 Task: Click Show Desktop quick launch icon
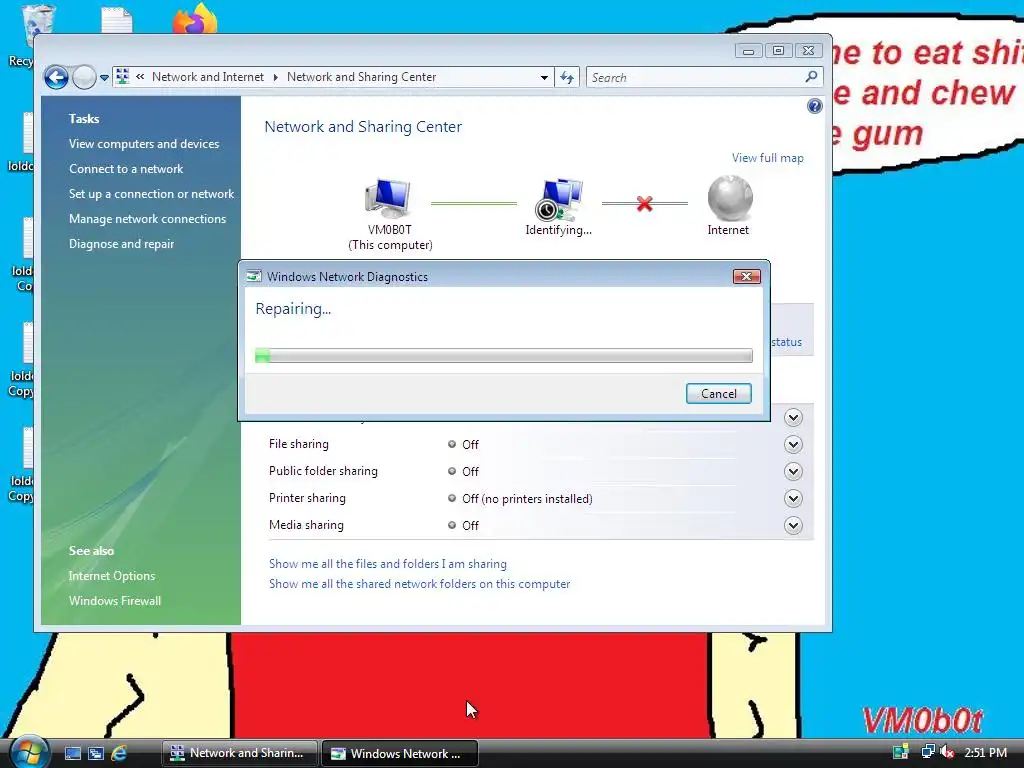coord(73,754)
